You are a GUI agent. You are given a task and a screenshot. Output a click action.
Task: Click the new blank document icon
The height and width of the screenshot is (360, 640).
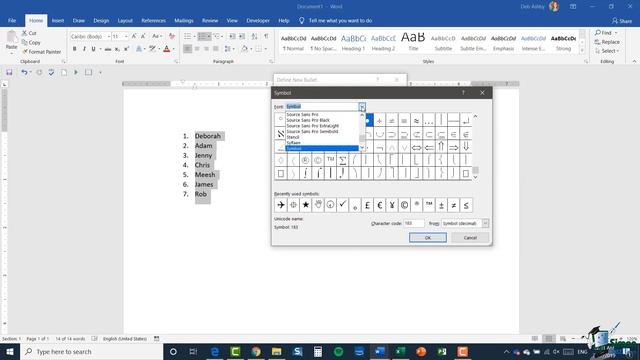point(64,72)
